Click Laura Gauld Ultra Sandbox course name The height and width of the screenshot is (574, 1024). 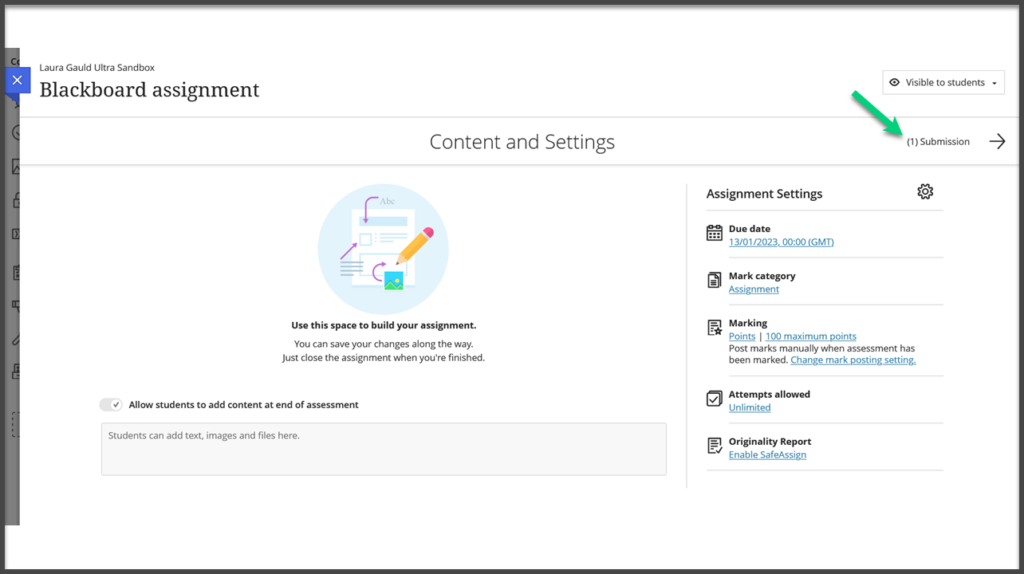pyautogui.click(x=97, y=67)
